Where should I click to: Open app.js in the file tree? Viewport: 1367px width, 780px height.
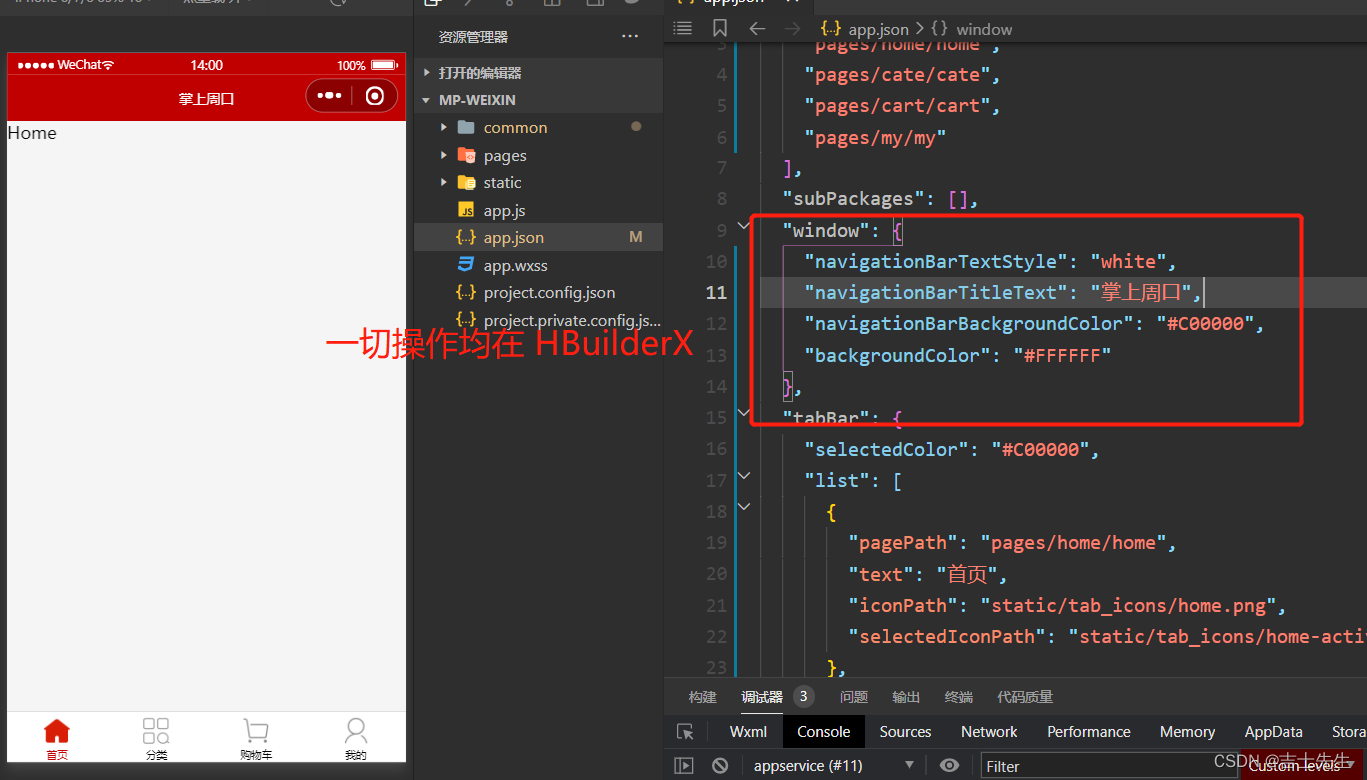(538, 210)
